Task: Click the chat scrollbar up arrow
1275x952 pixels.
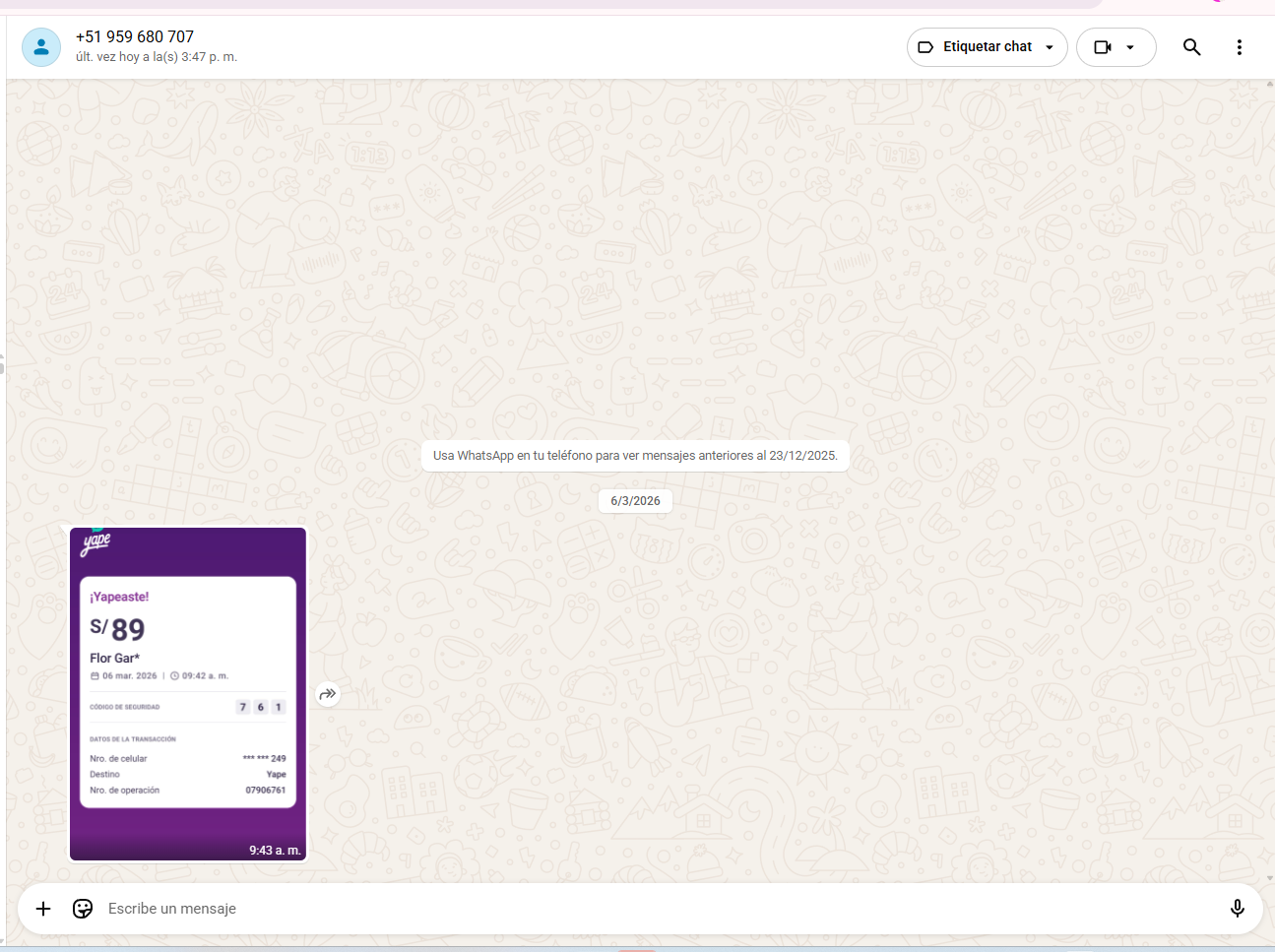Action: (x=1269, y=85)
